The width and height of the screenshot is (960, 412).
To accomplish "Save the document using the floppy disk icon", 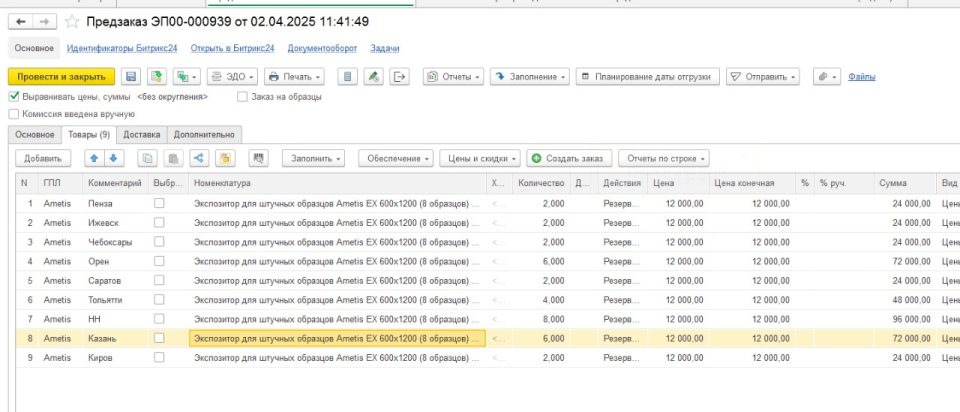I will coord(131,77).
